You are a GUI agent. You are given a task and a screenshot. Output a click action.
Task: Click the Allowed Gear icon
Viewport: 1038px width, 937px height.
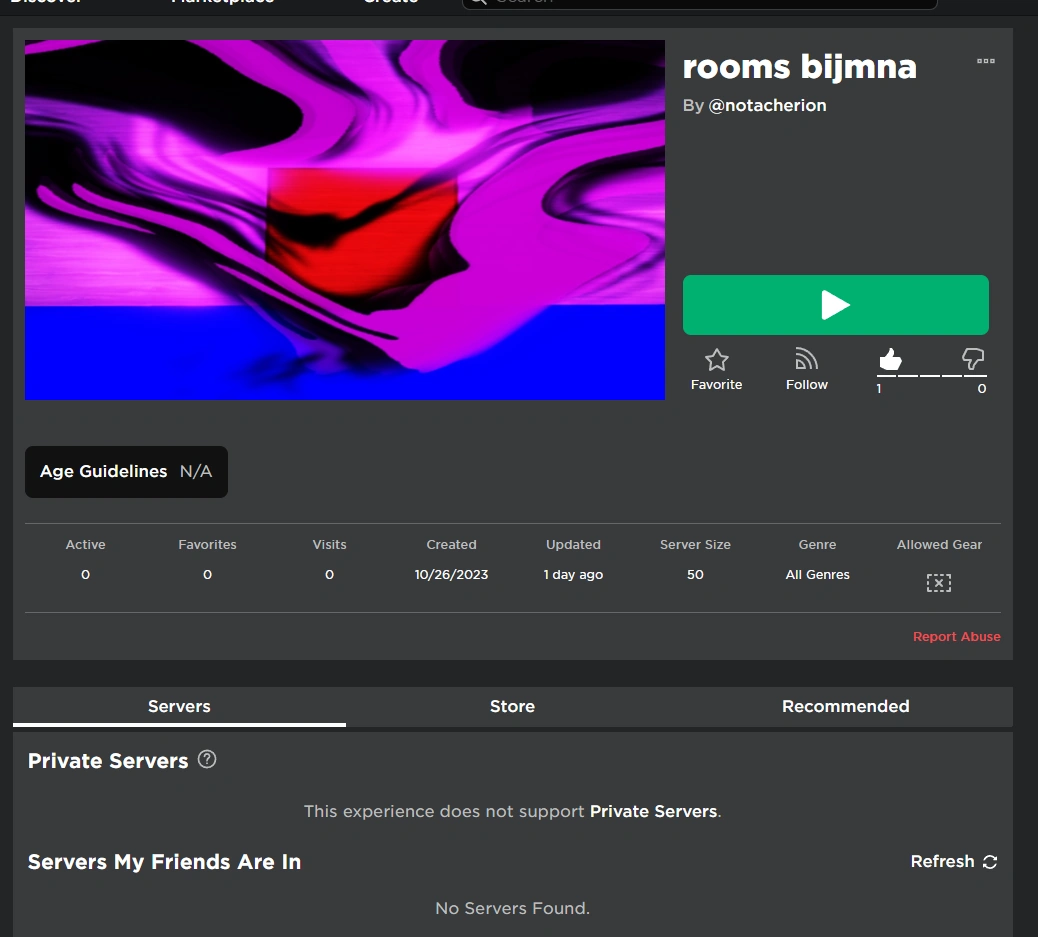click(938, 582)
